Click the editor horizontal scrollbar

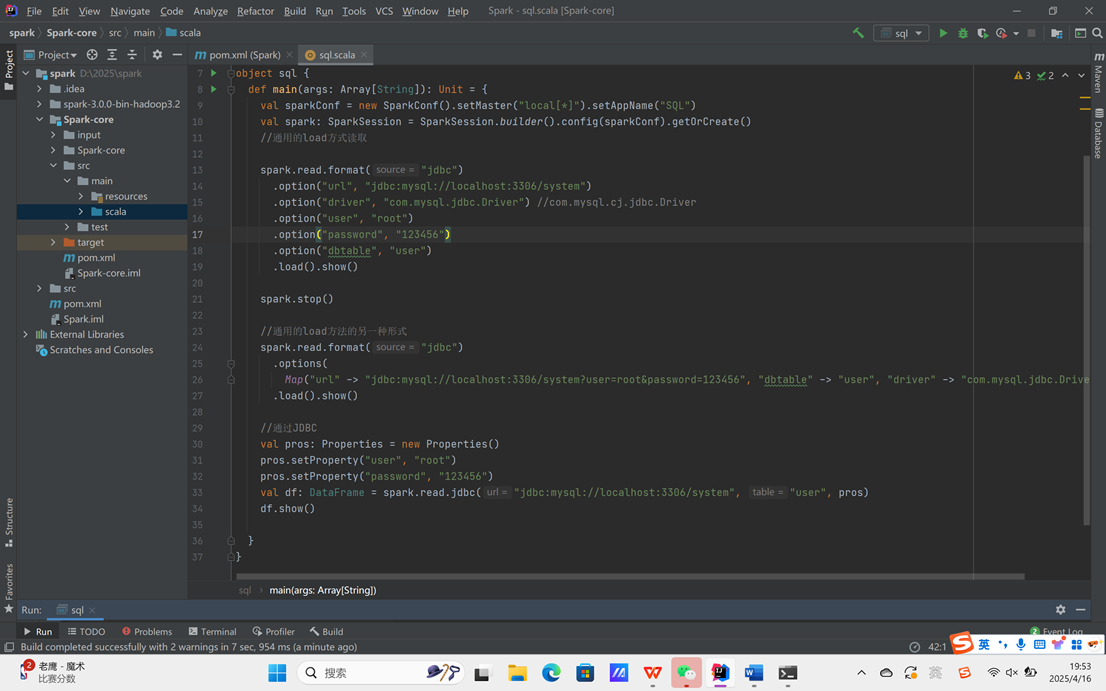click(x=630, y=576)
